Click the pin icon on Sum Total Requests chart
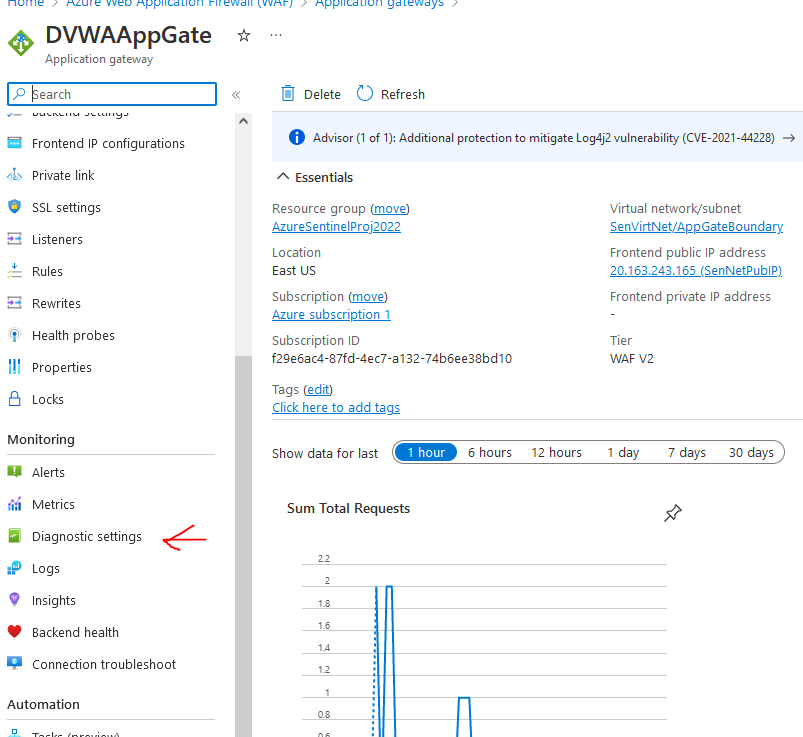 (x=673, y=513)
